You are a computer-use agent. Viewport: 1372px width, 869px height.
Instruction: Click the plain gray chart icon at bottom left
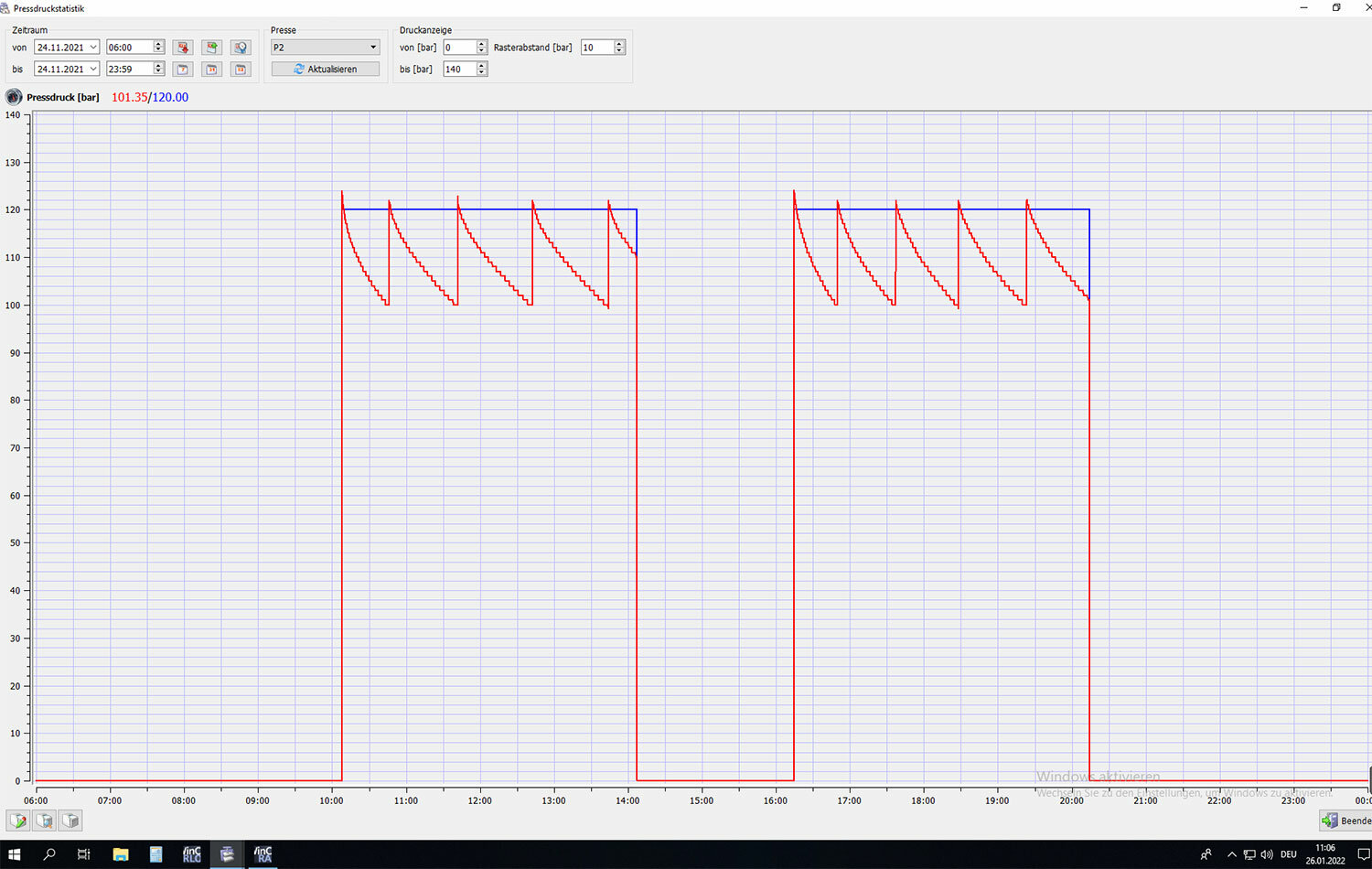click(x=70, y=821)
